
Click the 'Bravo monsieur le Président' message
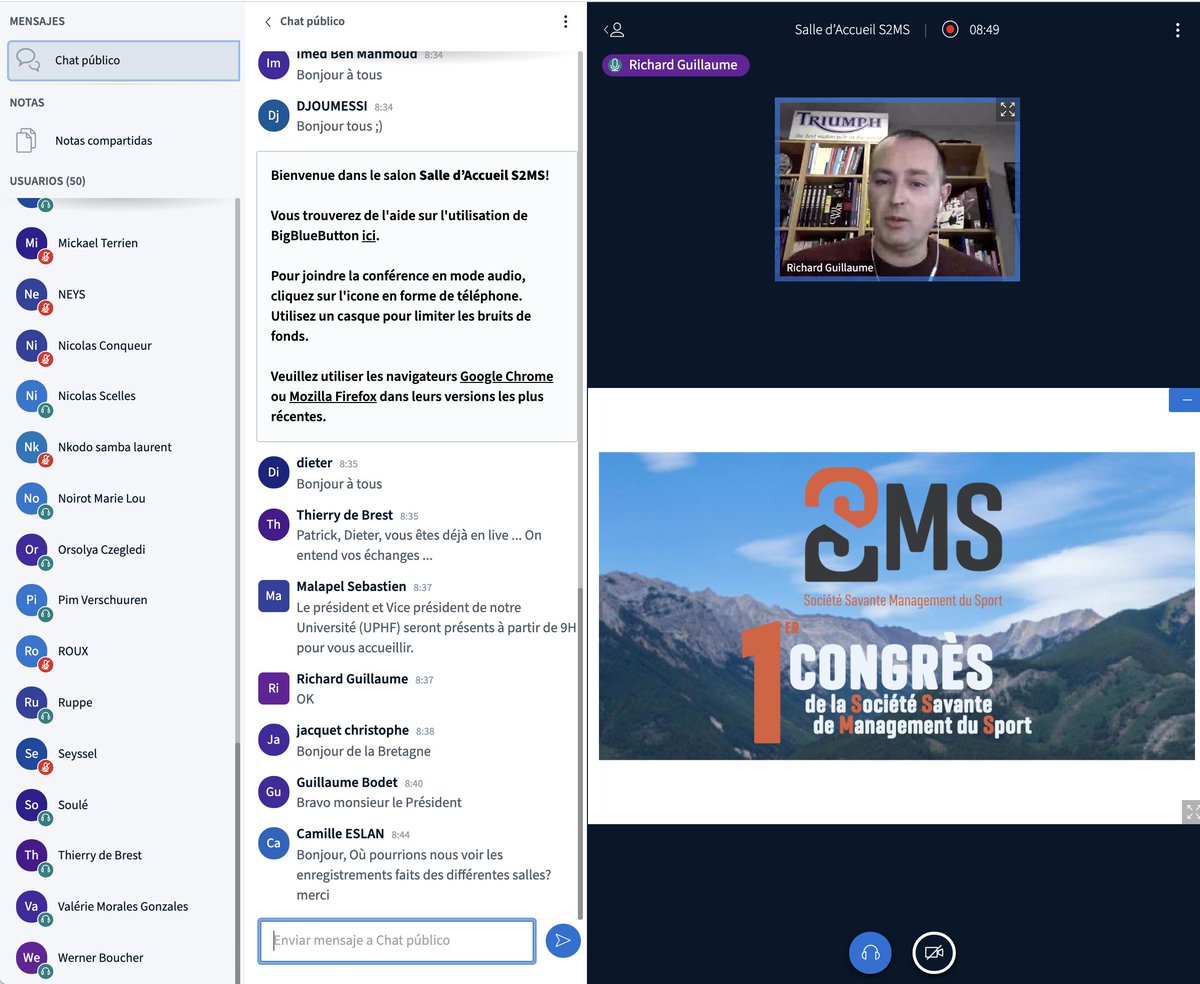(379, 802)
